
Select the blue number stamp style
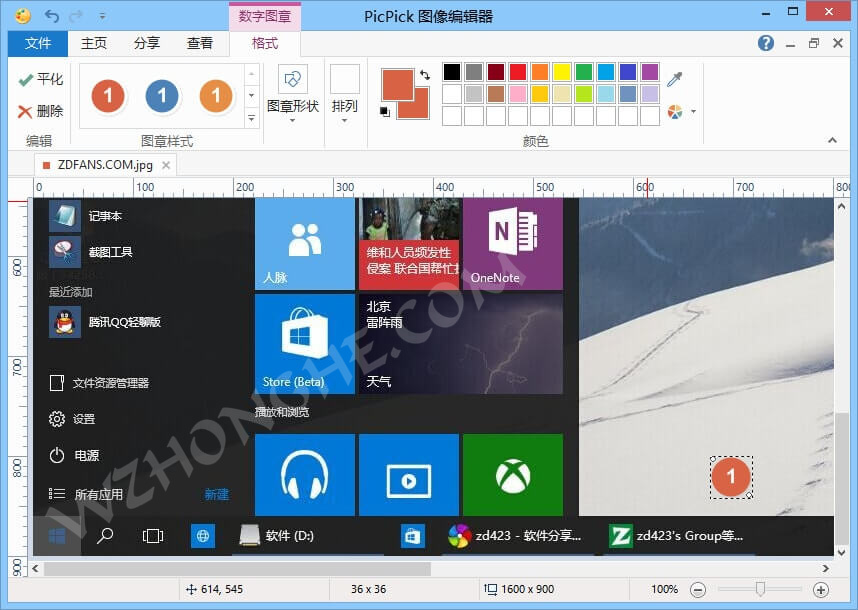coord(161,97)
